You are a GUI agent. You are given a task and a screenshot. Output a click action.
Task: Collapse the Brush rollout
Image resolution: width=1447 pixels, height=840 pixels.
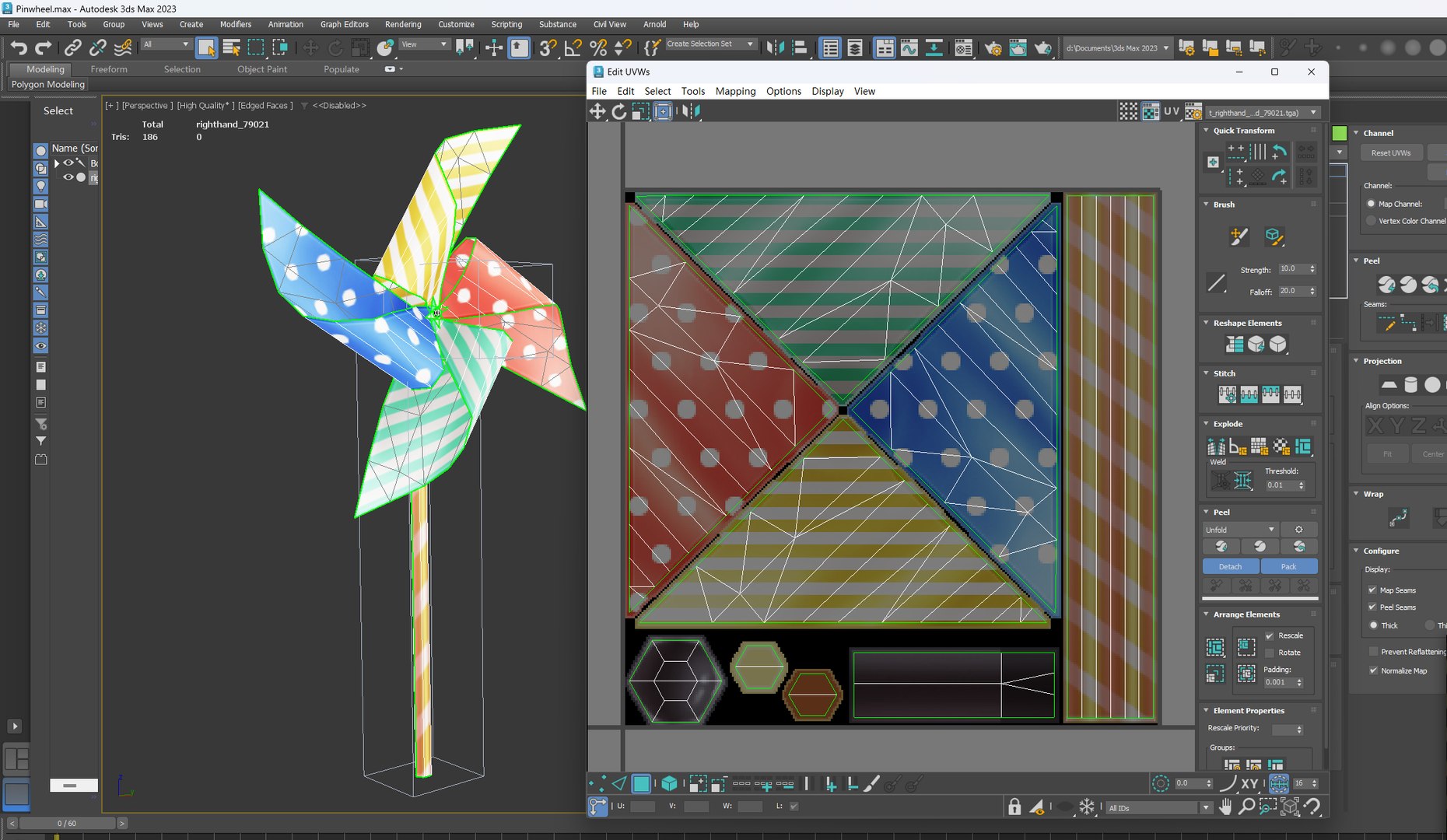[x=1207, y=205]
